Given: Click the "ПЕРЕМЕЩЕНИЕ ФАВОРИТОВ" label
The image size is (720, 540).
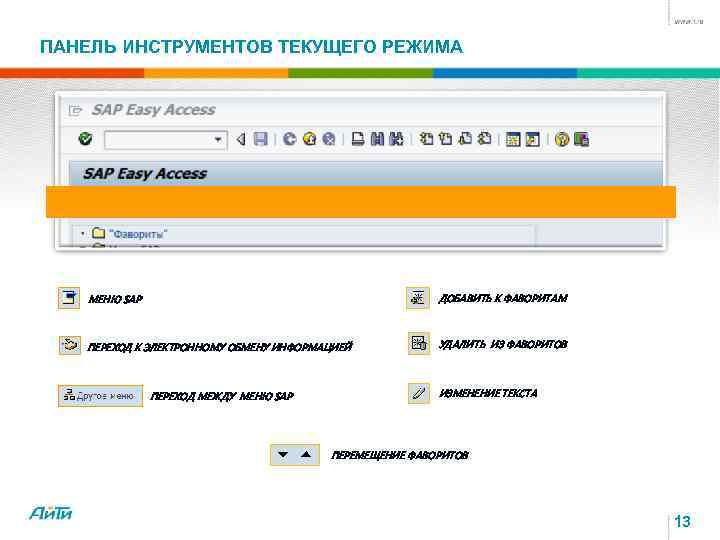Looking at the screenshot, I should pos(400,455).
